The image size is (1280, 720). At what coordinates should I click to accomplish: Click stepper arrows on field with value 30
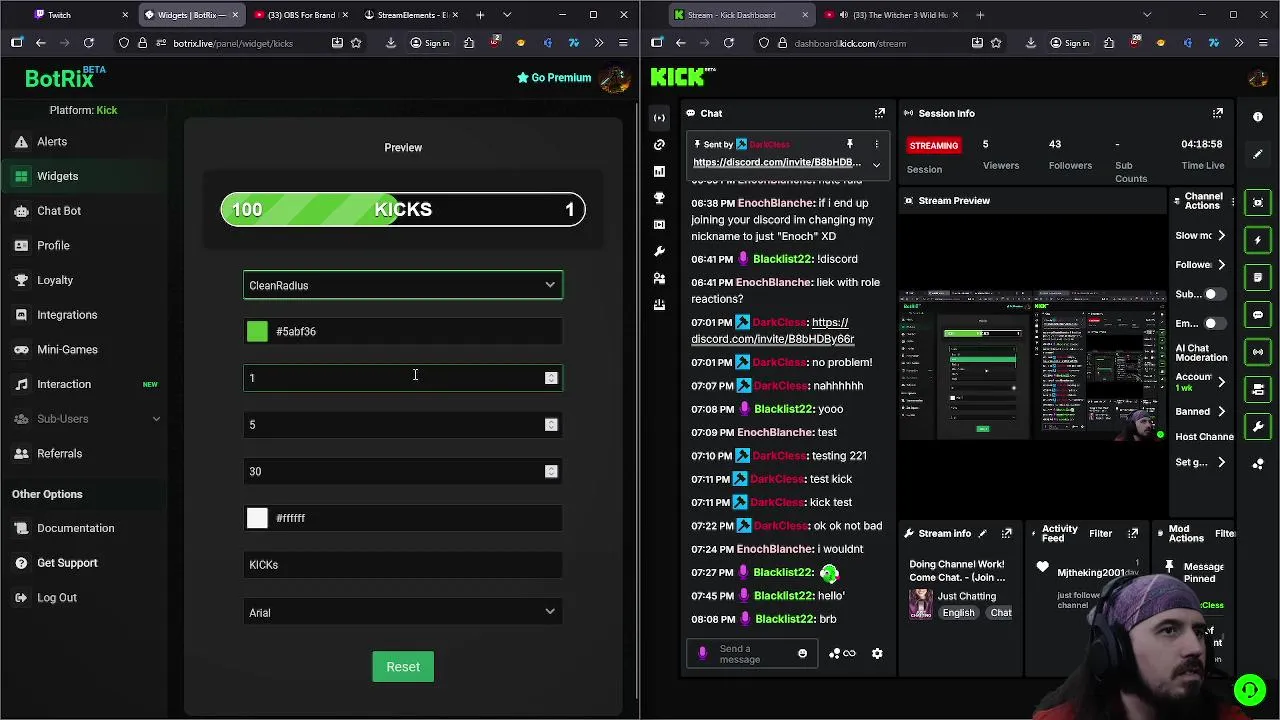[551, 471]
